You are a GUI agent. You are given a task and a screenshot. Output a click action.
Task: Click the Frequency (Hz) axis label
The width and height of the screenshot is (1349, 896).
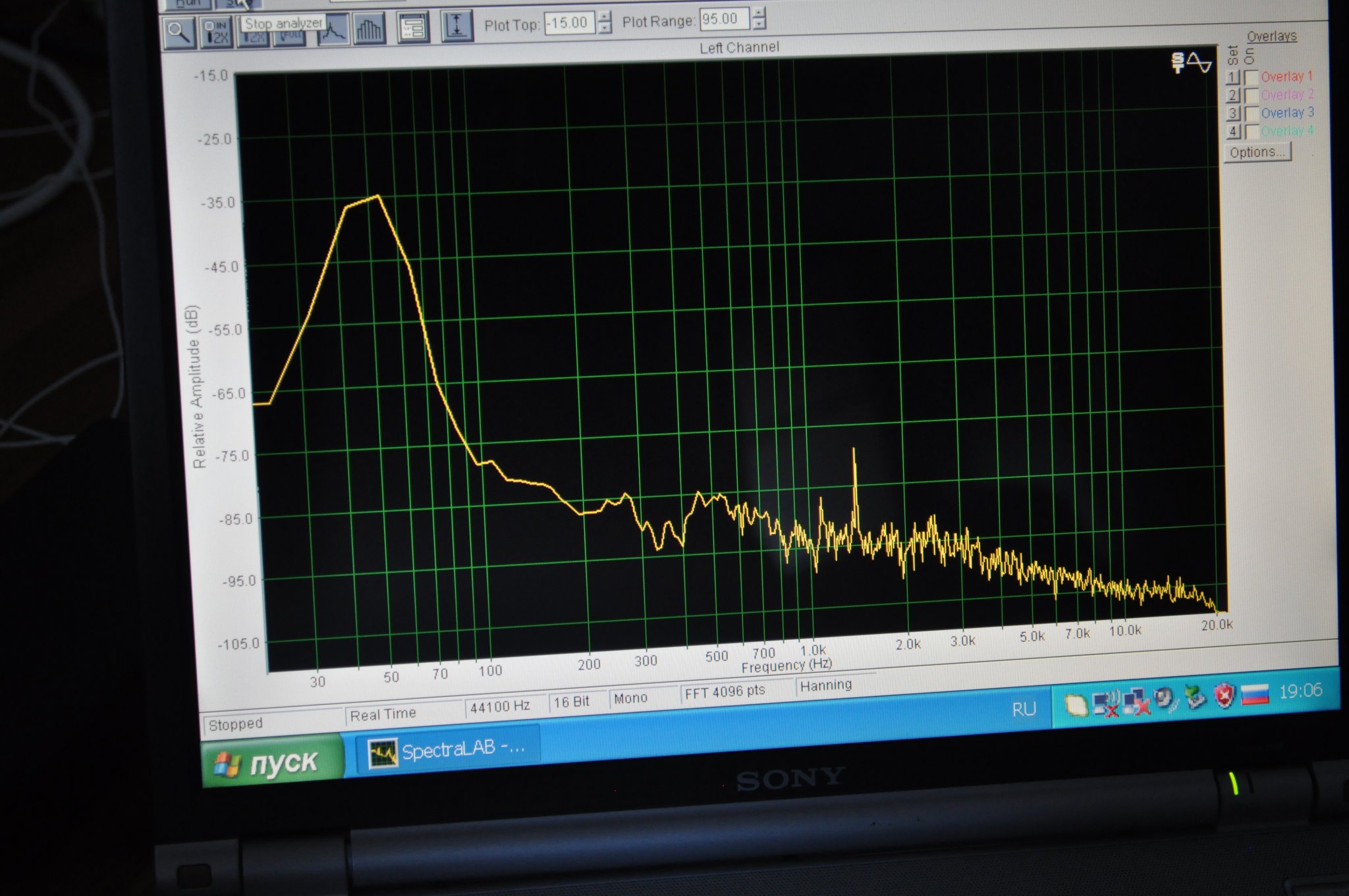coord(786,665)
